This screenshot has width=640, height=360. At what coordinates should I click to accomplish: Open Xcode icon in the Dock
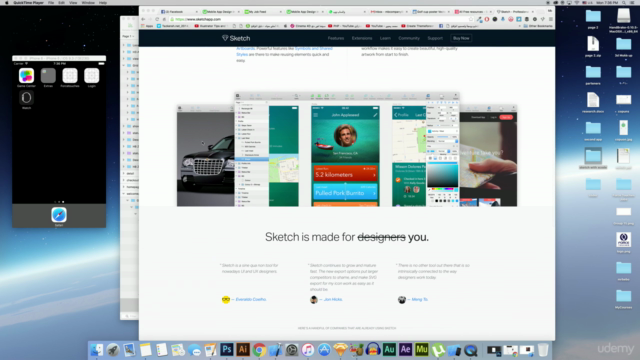[276, 350]
